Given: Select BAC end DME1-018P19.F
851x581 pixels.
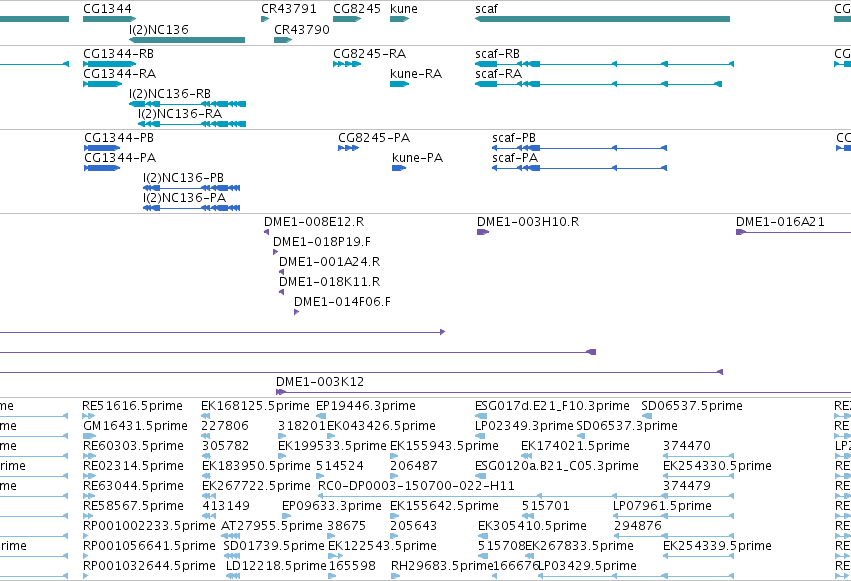Looking at the screenshot, I should pyautogui.click(x=322, y=242).
